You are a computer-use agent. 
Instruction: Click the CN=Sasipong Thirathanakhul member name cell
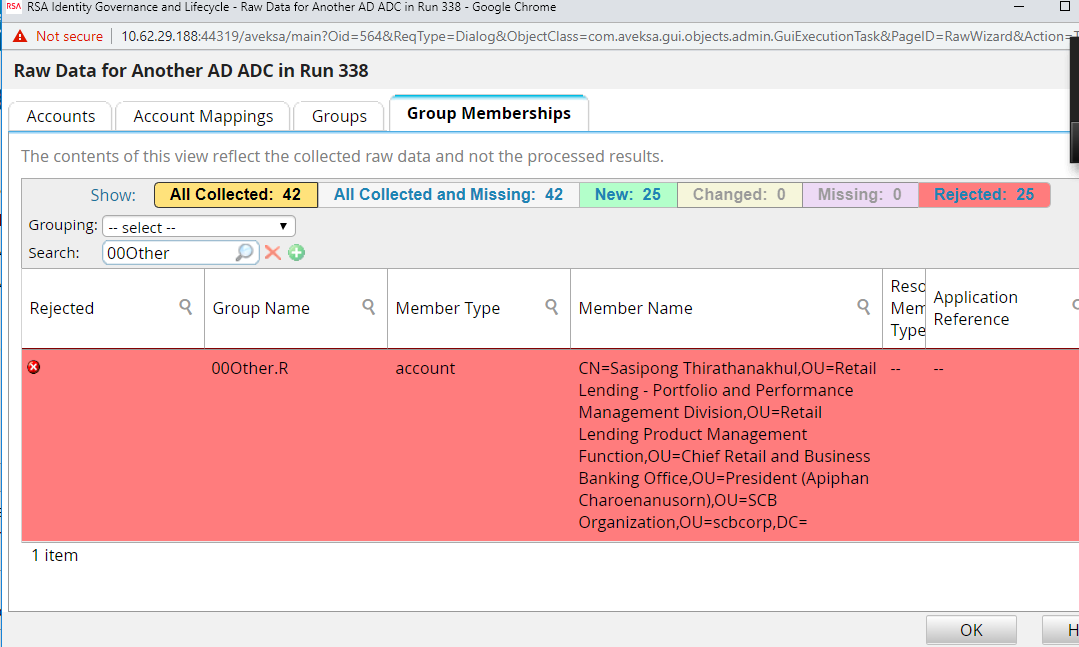(x=727, y=445)
